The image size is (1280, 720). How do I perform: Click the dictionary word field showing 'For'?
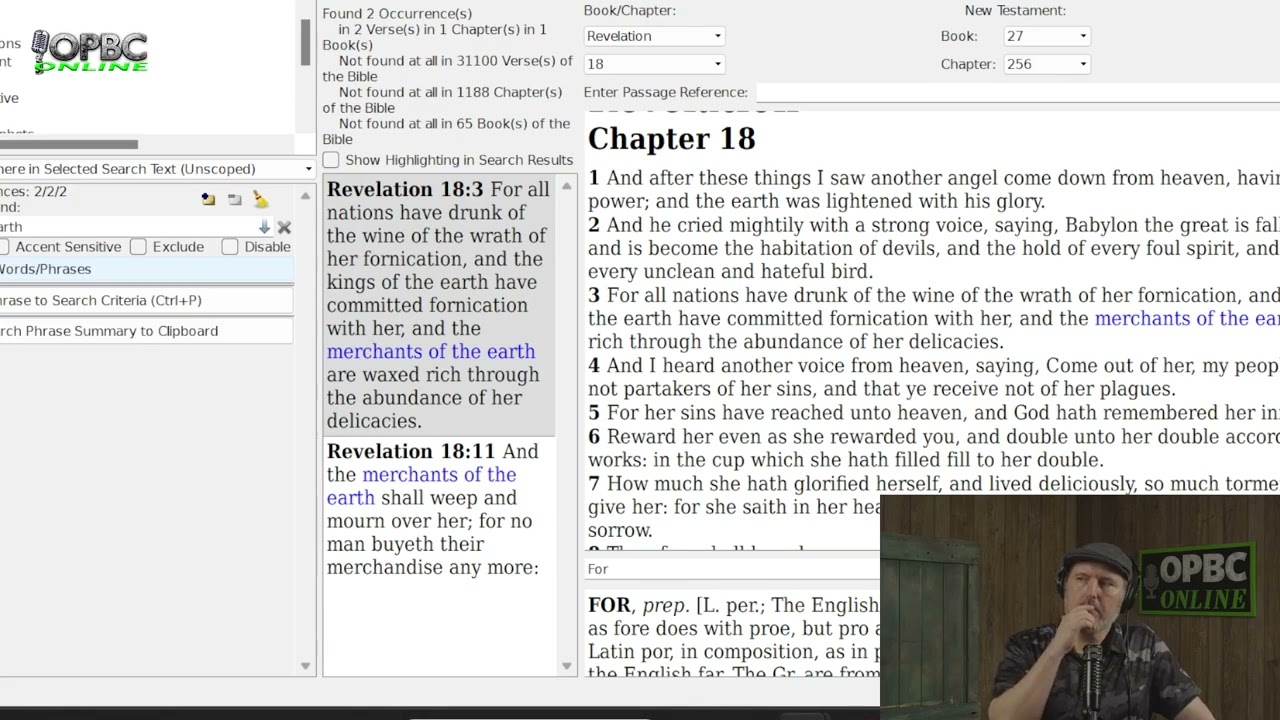point(731,569)
